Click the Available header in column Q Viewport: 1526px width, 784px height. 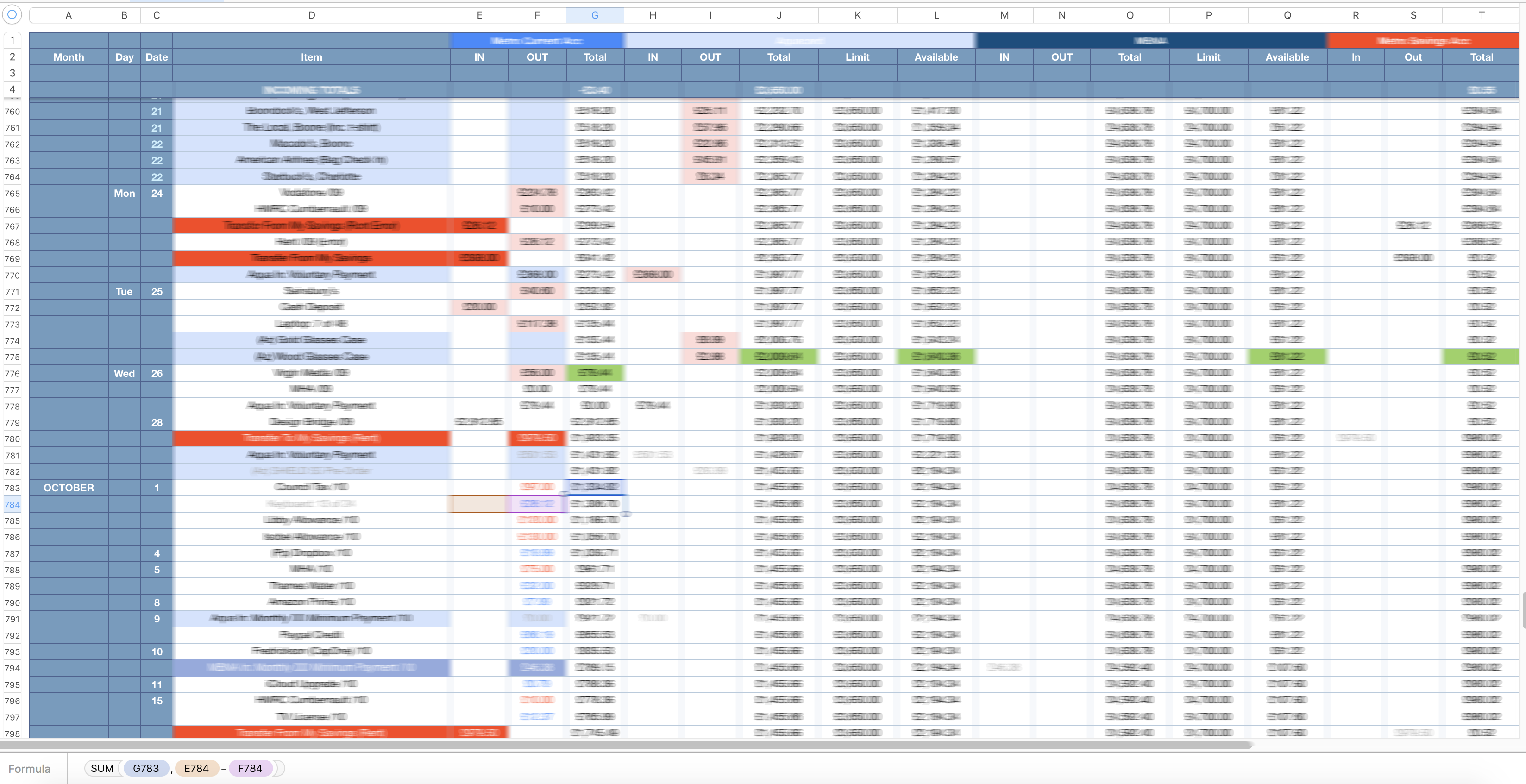1287,57
